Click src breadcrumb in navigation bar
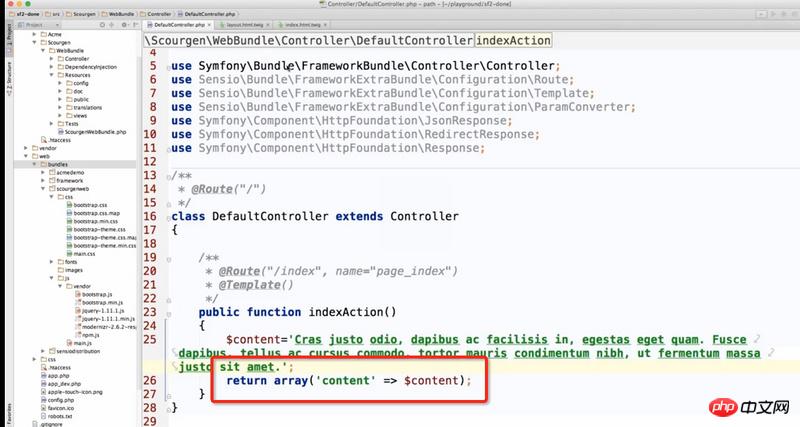800x427 pixels. click(x=53, y=14)
